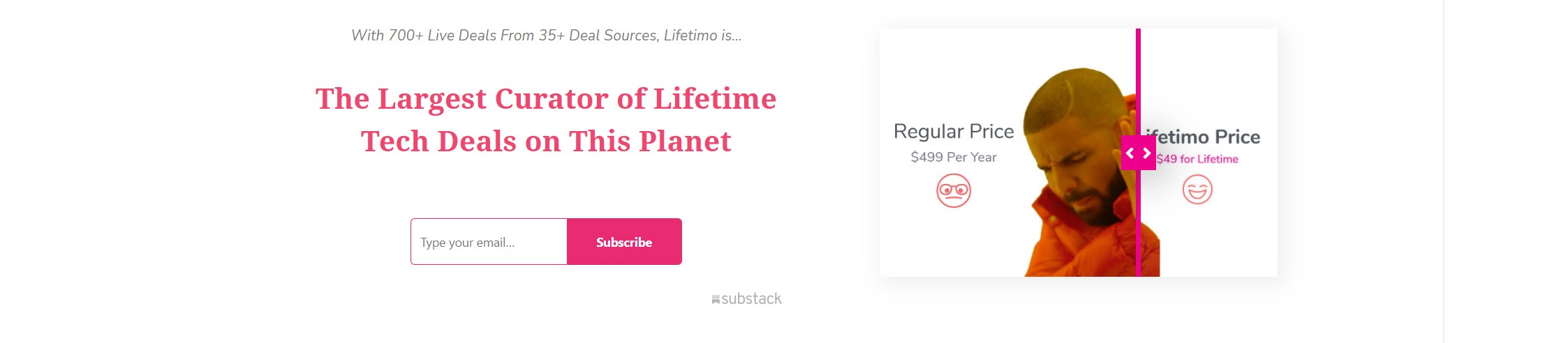Click the Subscribe button
The height and width of the screenshot is (343, 1568).
pyautogui.click(x=624, y=242)
